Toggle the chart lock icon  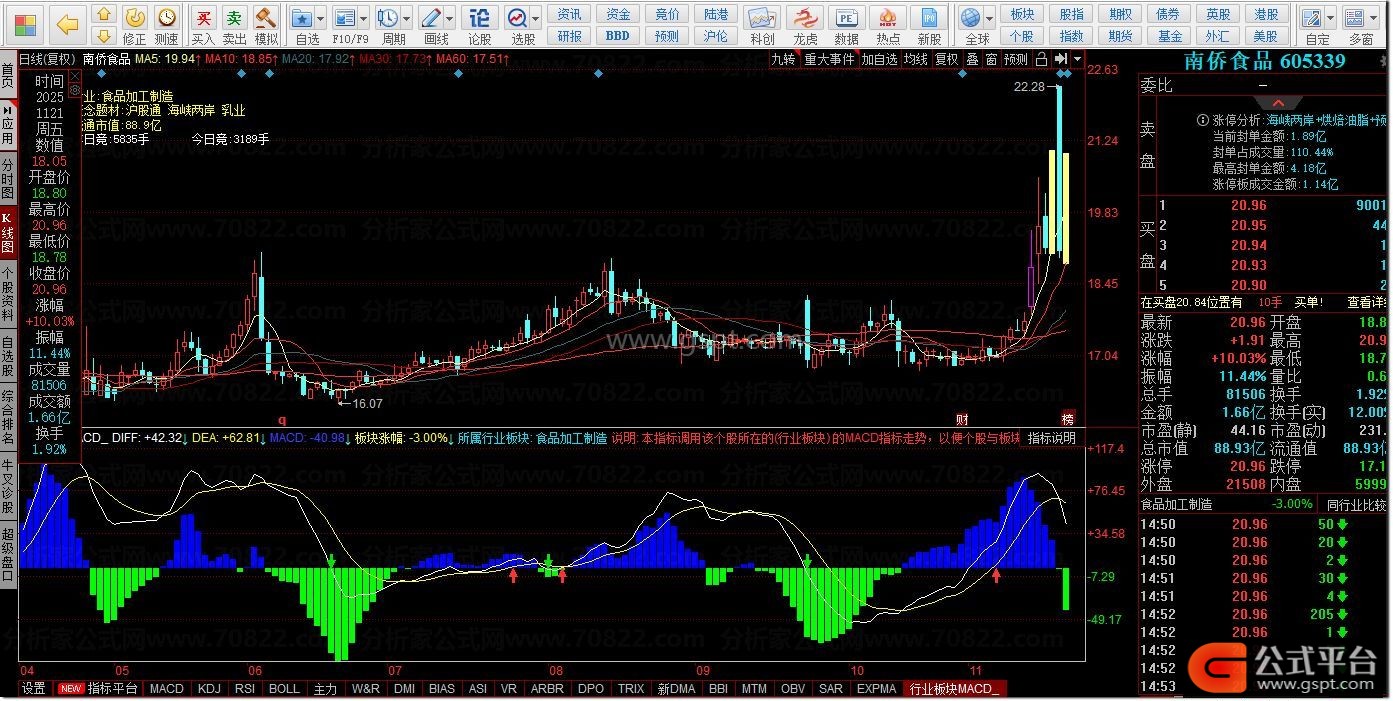click(1041, 59)
